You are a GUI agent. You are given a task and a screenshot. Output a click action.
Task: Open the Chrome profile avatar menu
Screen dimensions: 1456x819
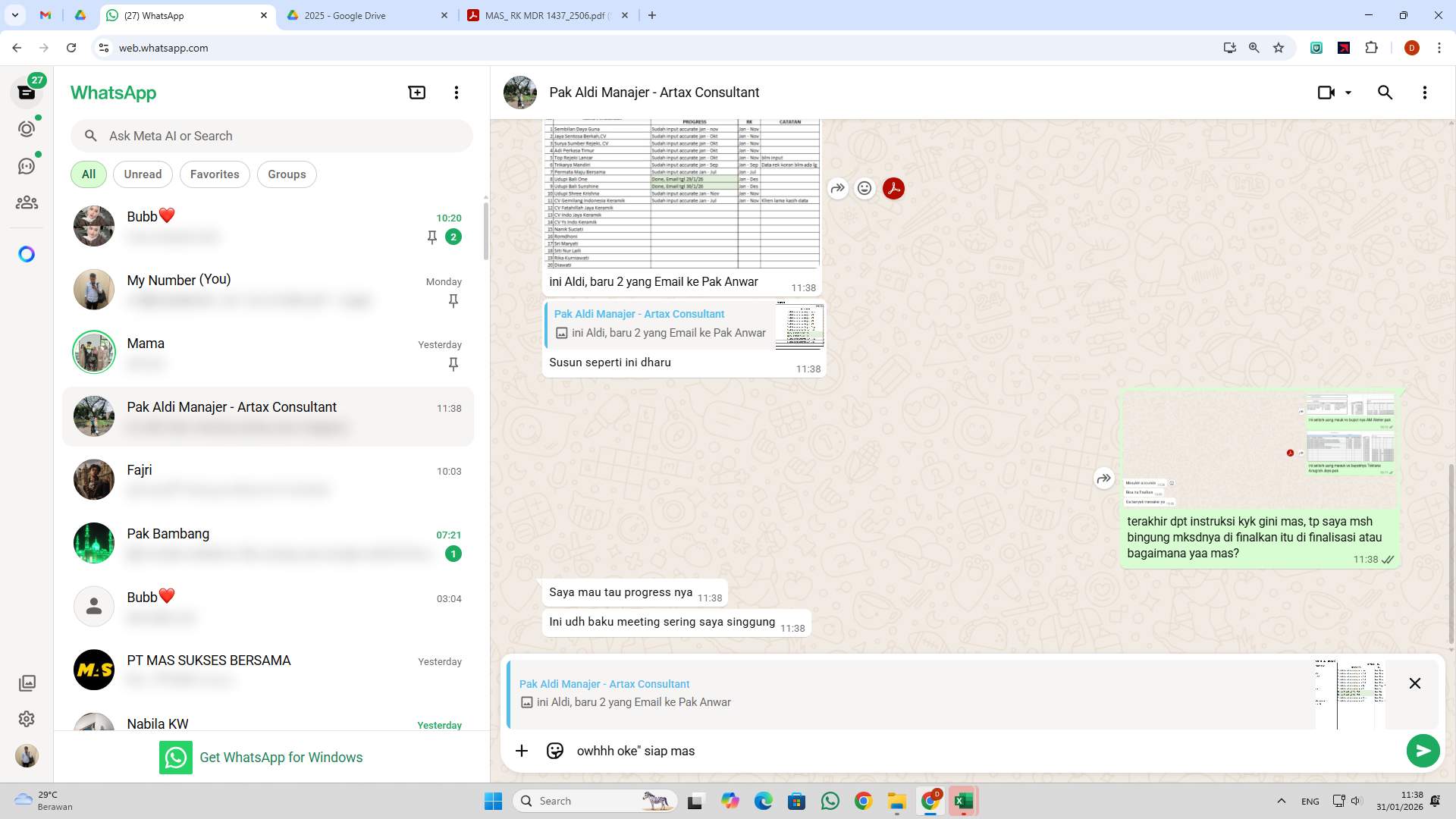pyautogui.click(x=1412, y=48)
